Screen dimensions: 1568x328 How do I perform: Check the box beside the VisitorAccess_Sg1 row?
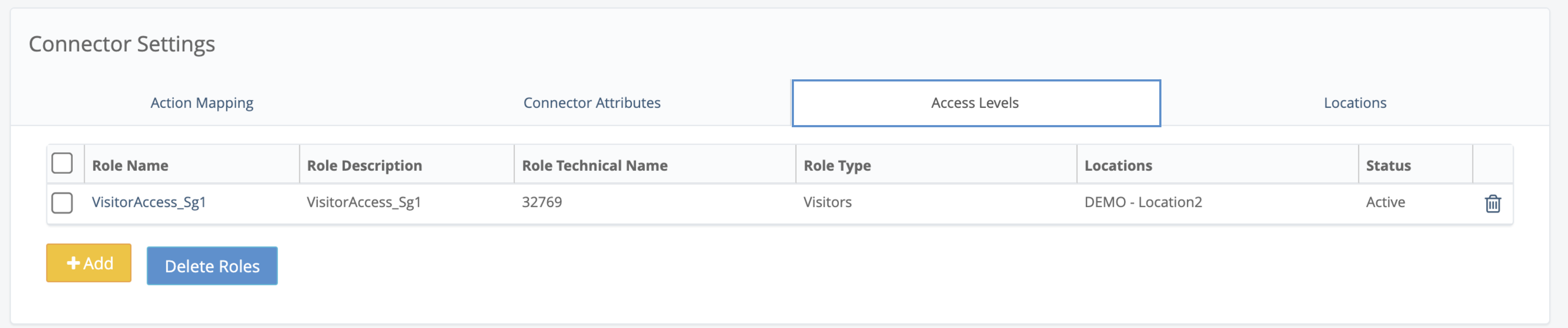click(62, 203)
